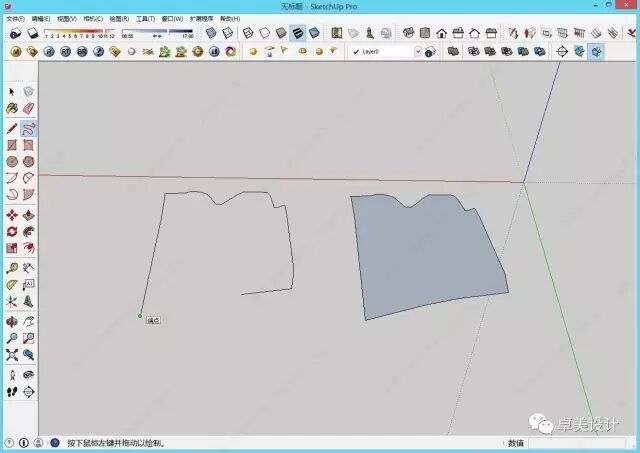Activate the Move tool

click(12, 215)
